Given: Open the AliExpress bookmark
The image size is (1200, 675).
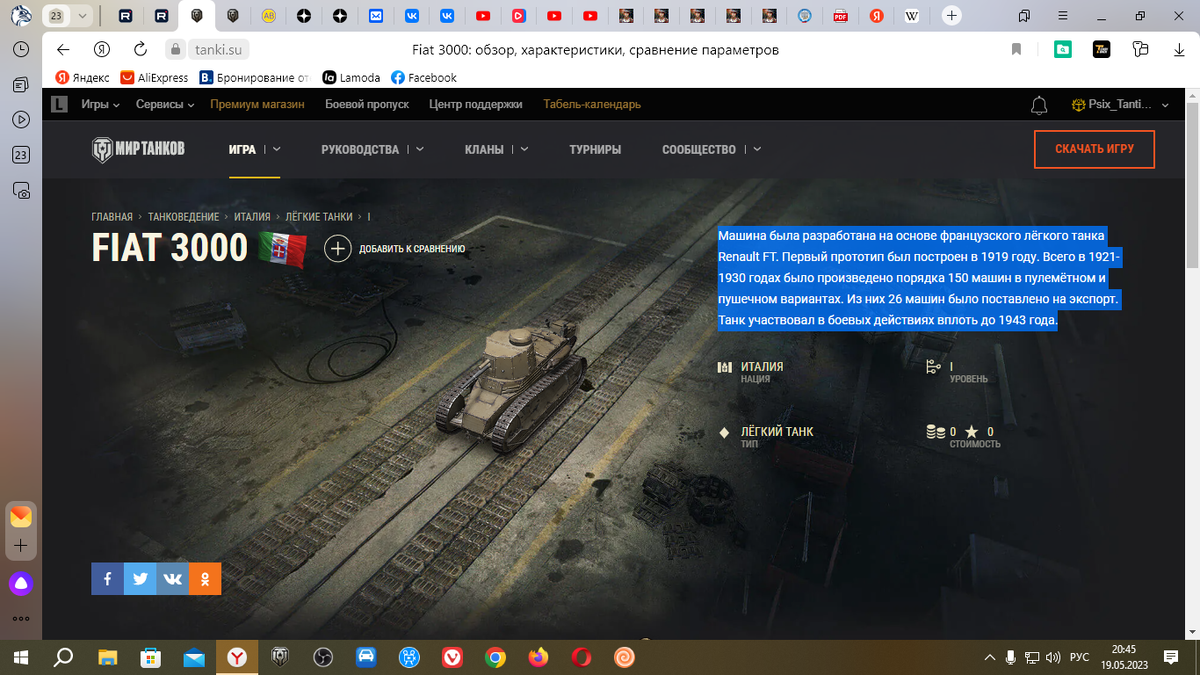Looking at the screenshot, I should [x=154, y=77].
